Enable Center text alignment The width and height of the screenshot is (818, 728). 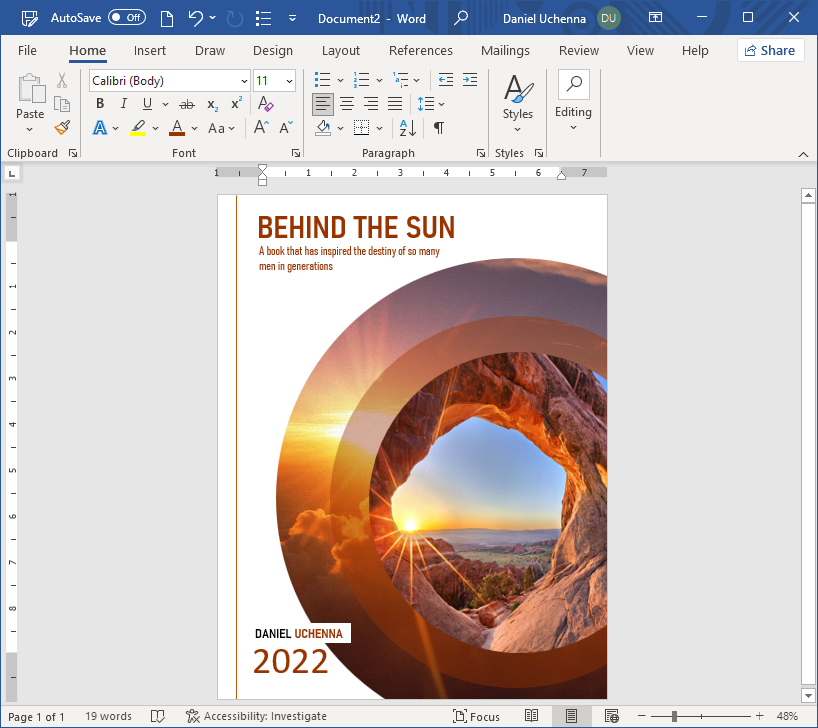pyautogui.click(x=346, y=103)
